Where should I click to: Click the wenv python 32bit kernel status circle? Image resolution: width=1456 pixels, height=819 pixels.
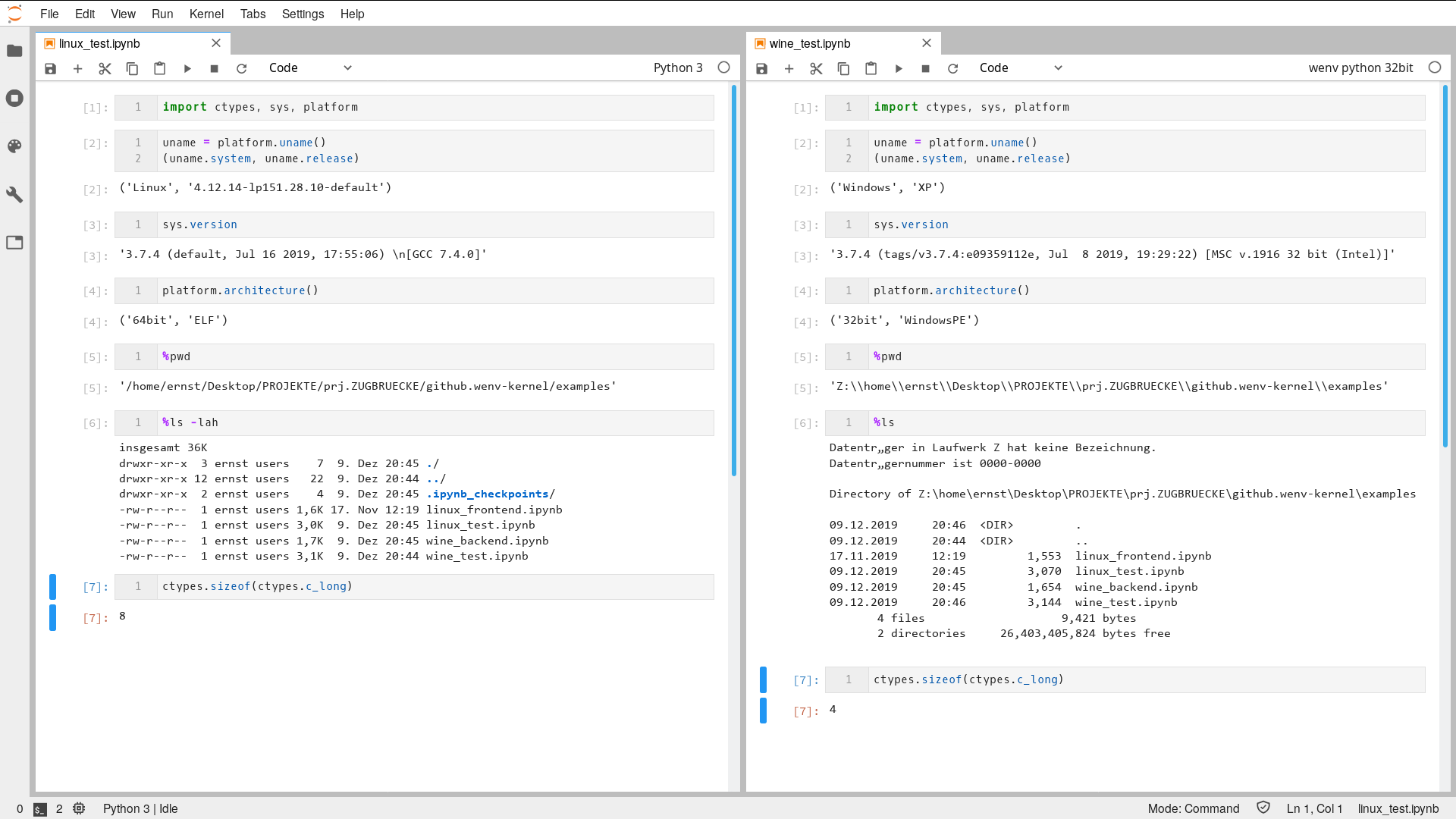(1435, 67)
